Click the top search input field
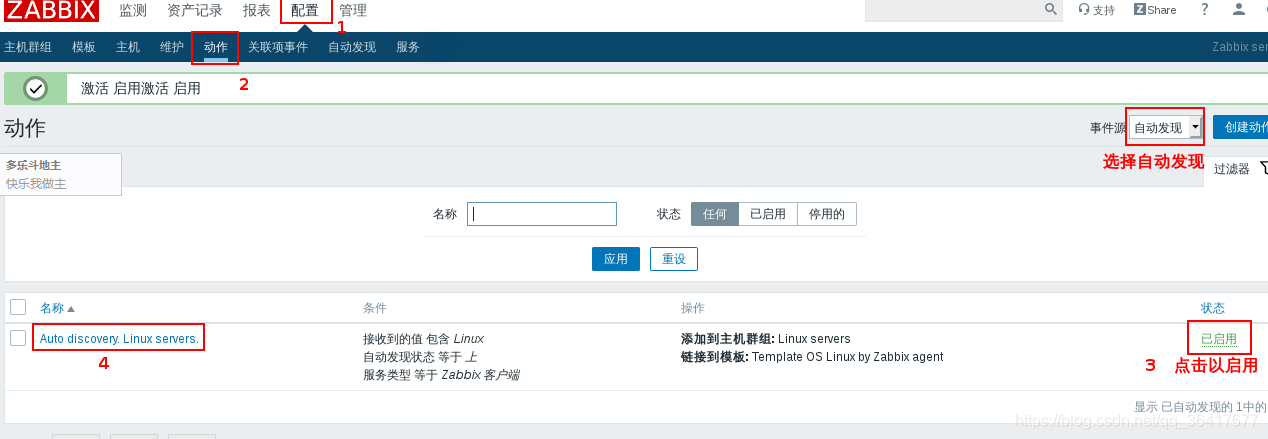This screenshot has height=439, width=1268. coord(953,10)
